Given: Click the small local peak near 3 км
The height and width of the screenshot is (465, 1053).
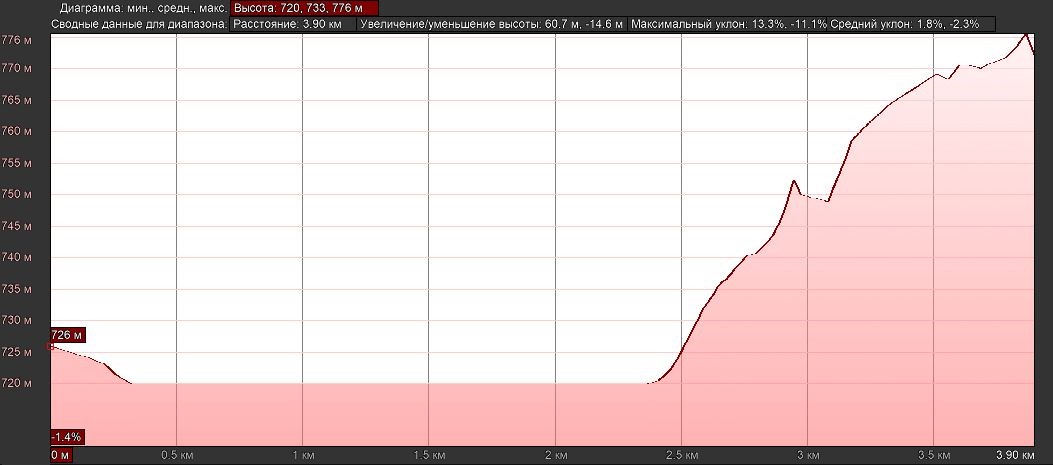Looking at the screenshot, I should click(x=793, y=181).
